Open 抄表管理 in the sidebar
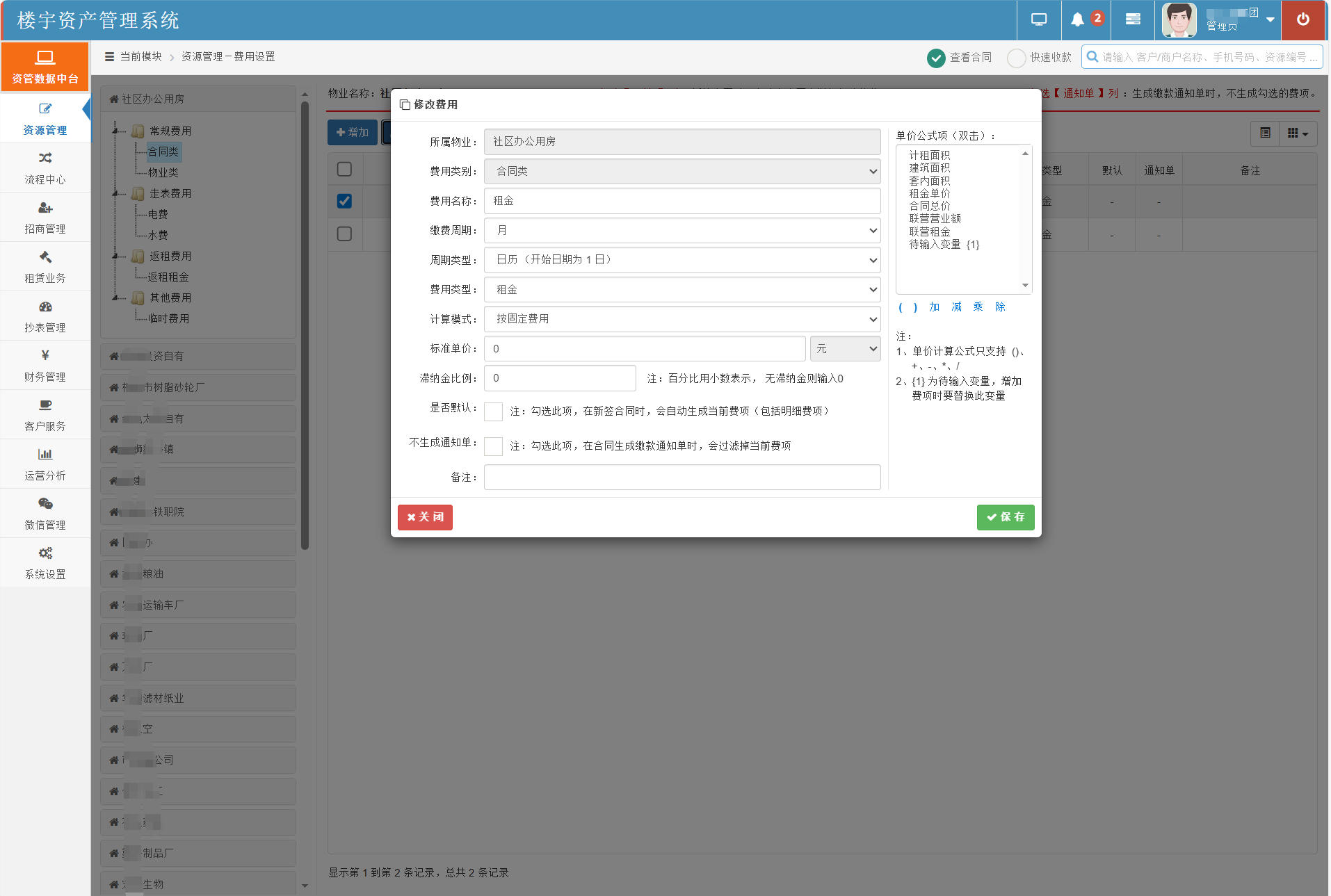 tap(45, 316)
